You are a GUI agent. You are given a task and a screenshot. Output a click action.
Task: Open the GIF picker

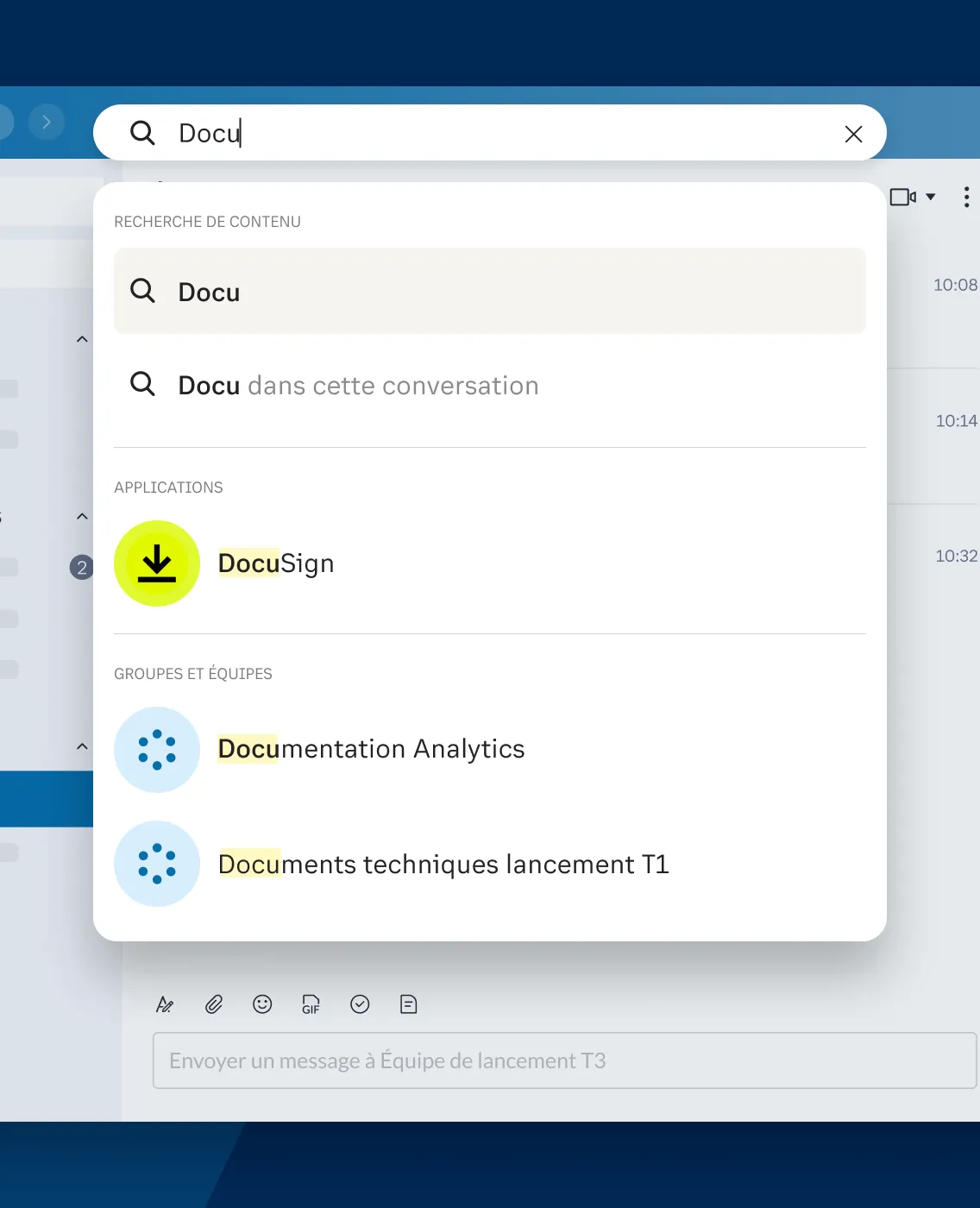click(311, 1004)
